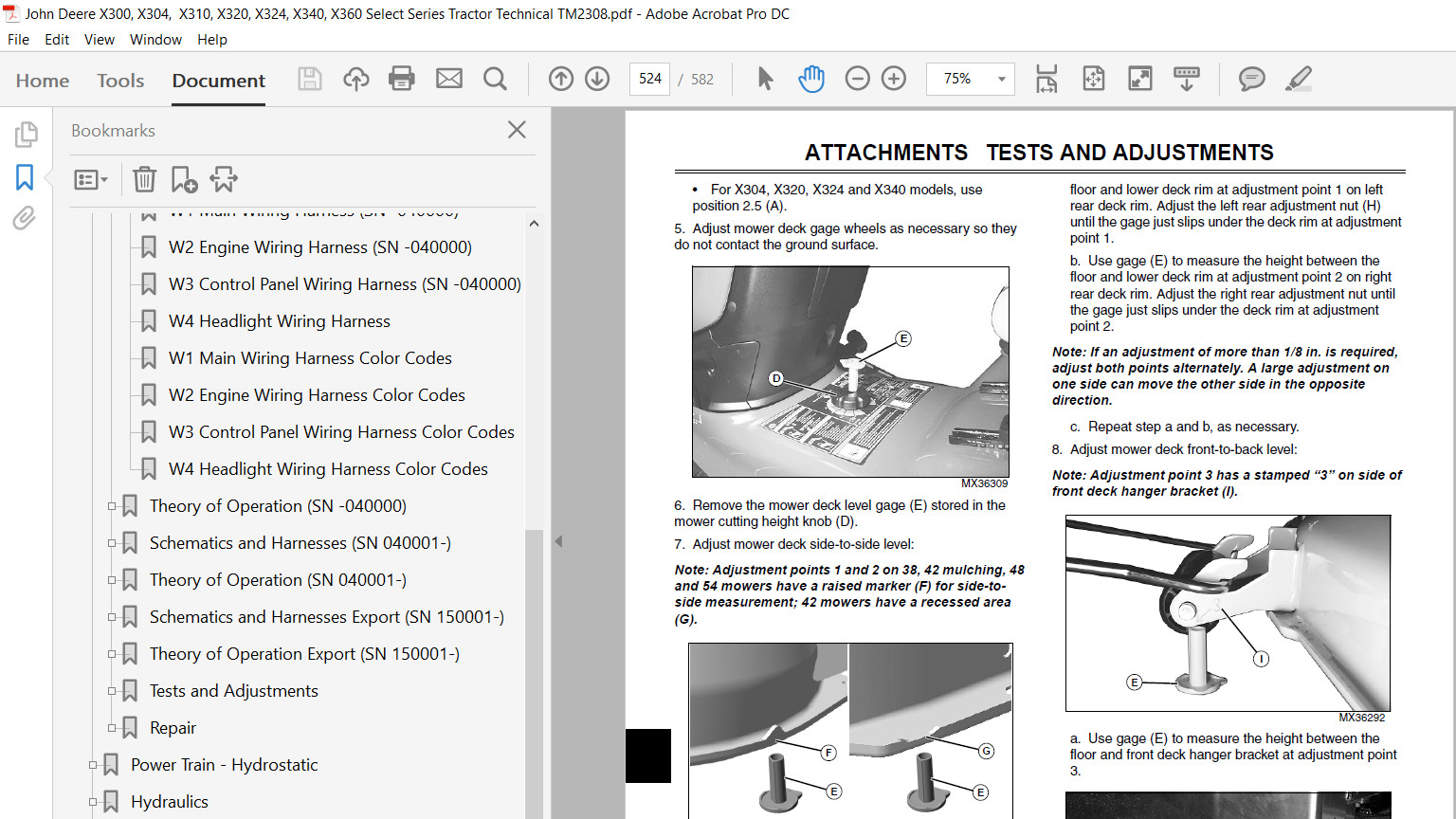1456x819 pixels.
Task: Activate the Hand pan tool
Action: 811,79
